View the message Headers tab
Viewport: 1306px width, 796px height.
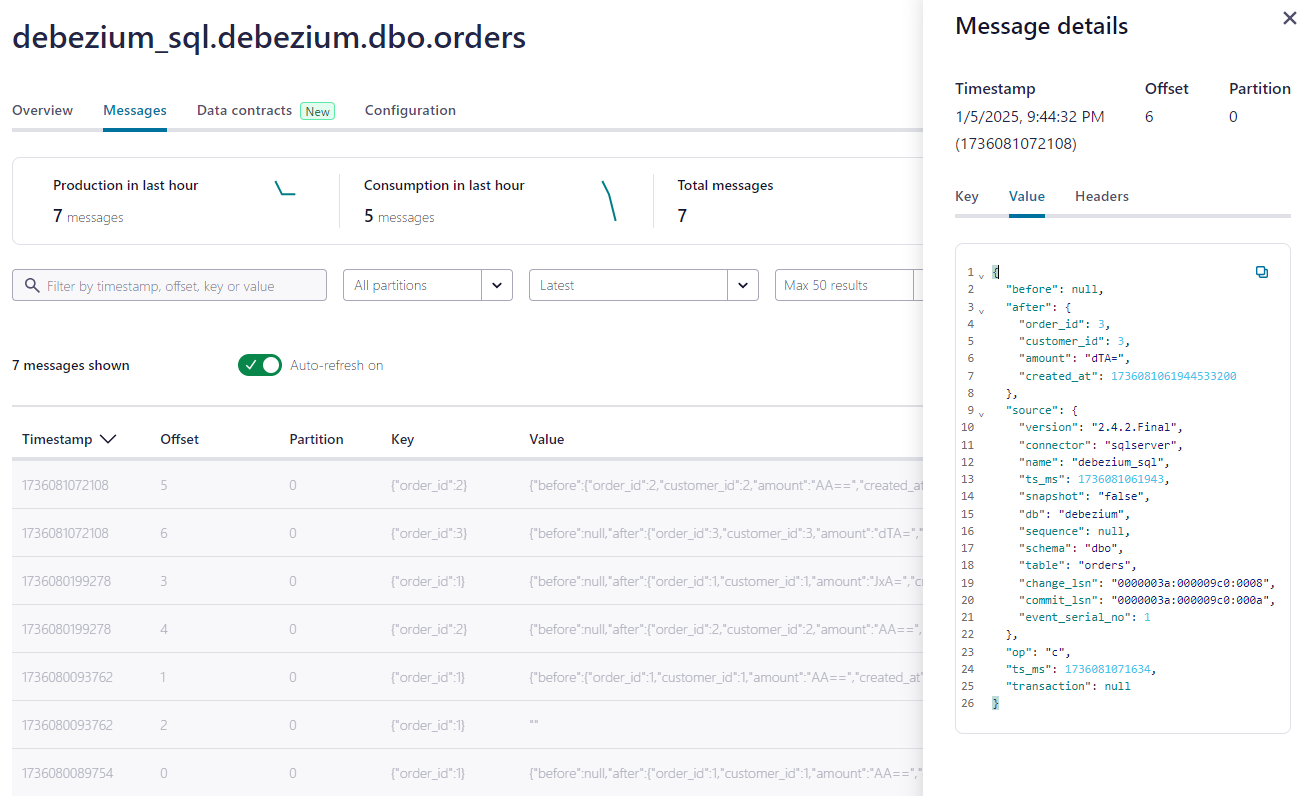pos(1101,197)
